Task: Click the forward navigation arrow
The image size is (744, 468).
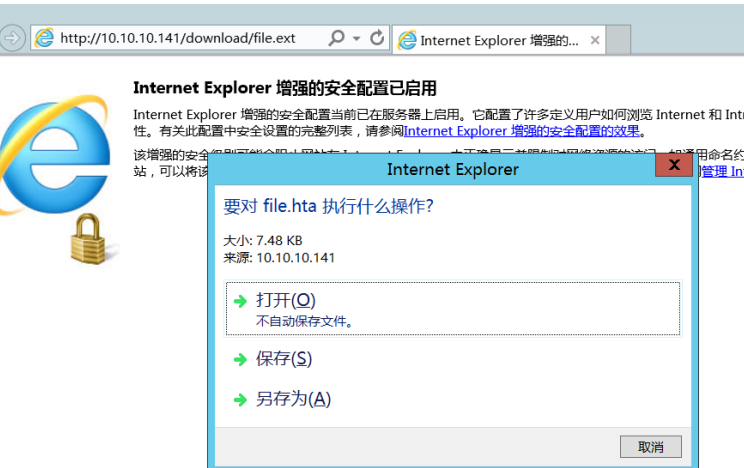Action: (x=12, y=37)
